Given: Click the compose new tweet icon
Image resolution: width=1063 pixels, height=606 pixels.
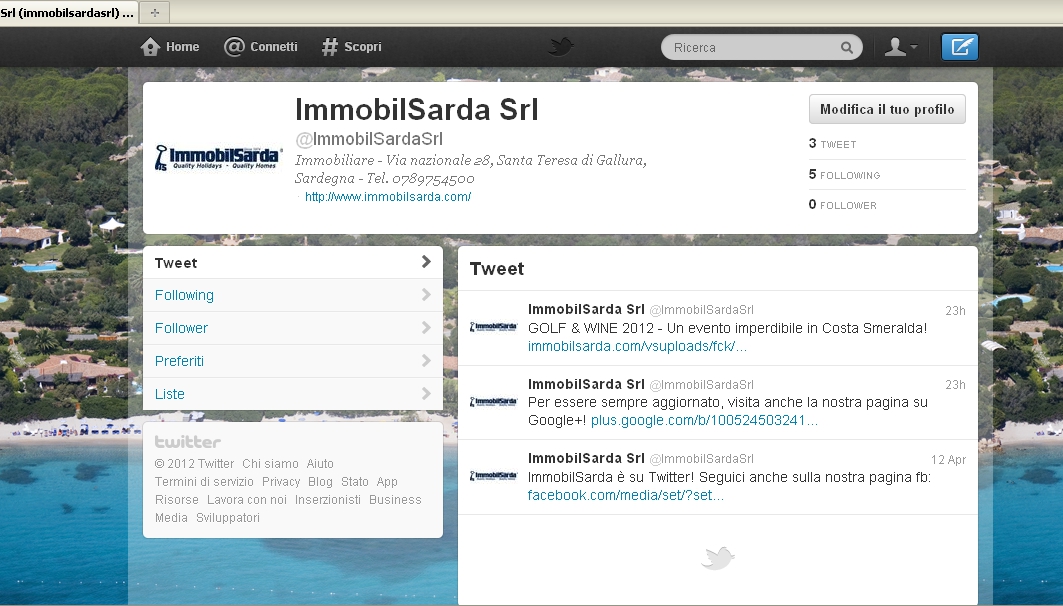Looking at the screenshot, I should (960, 47).
